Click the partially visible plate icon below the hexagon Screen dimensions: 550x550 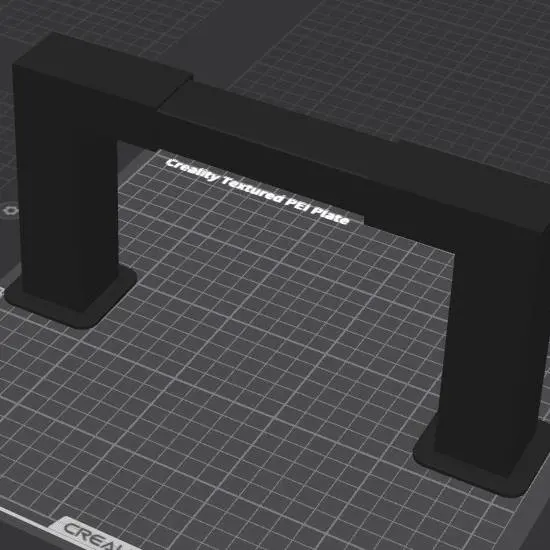(x=1, y=291)
